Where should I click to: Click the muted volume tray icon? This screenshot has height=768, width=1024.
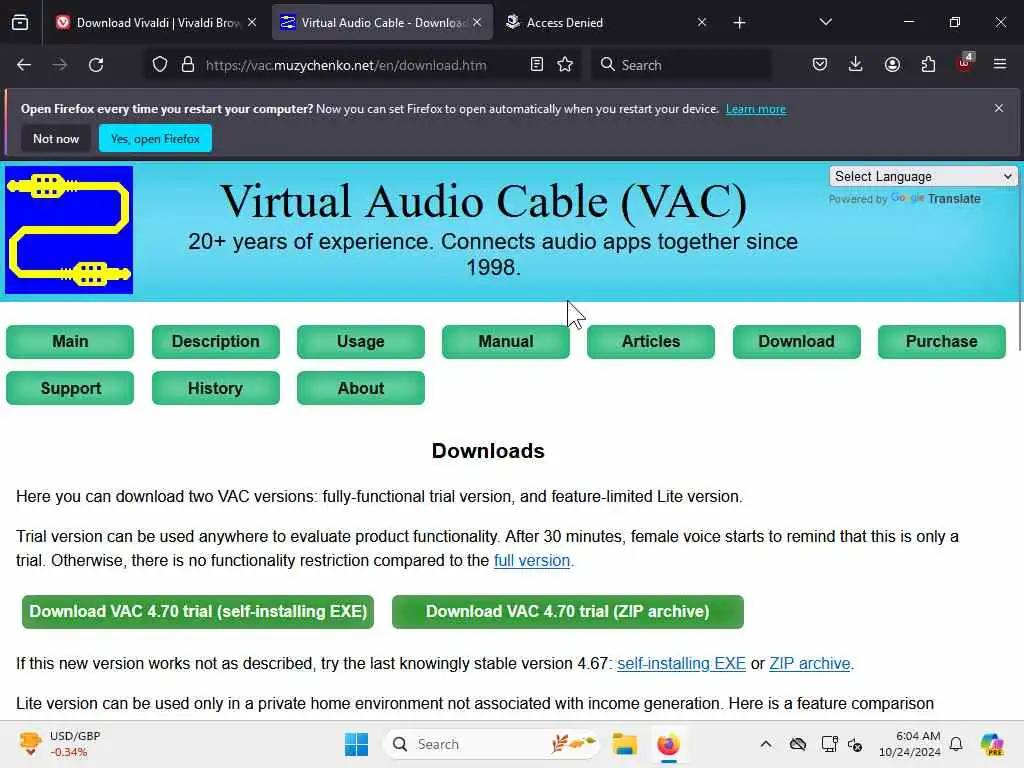click(x=855, y=744)
